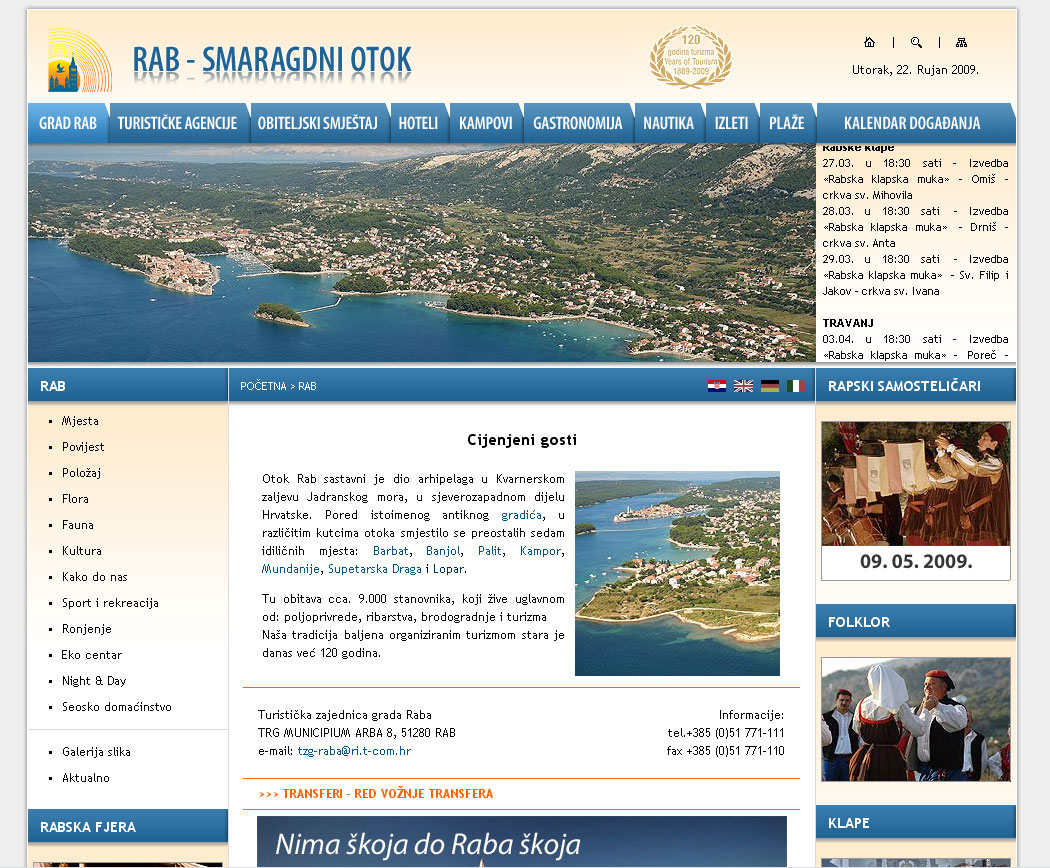The width and height of the screenshot is (1050, 868).
Task: Click the Folklor dancers photo
Action: (x=915, y=718)
